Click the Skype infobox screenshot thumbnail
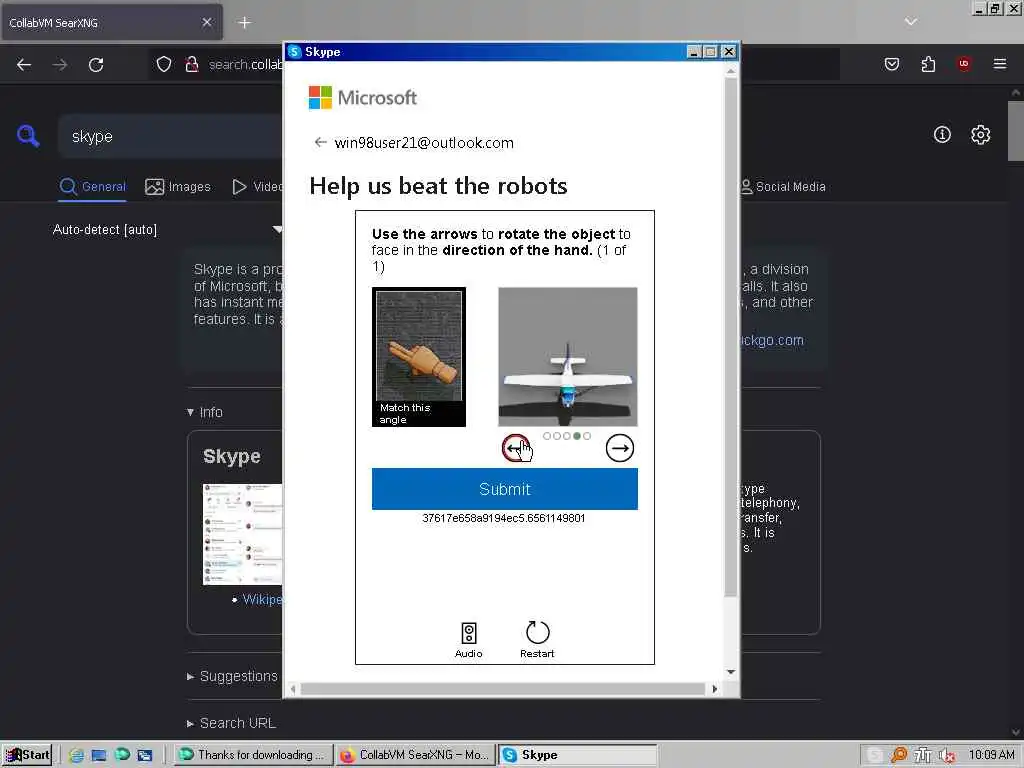This screenshot has height=768, width=1024. click(x=242, y=534)
